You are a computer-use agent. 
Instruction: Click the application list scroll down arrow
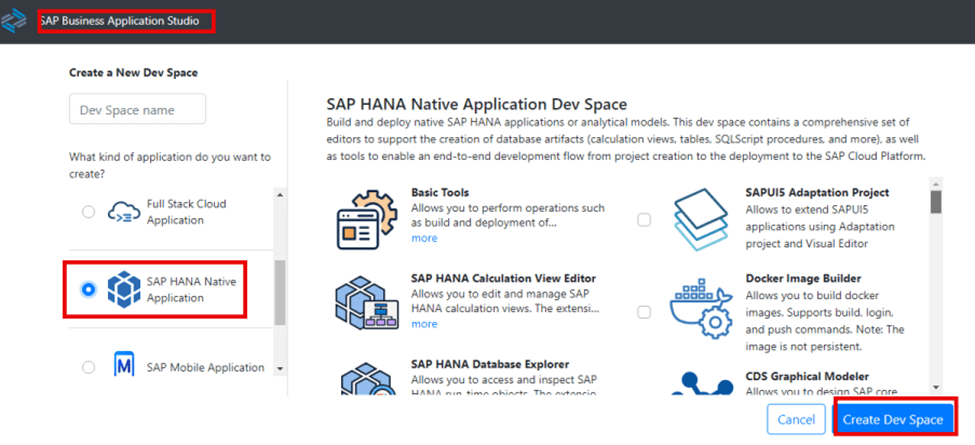pyautogui.click(x=280, y=369)
